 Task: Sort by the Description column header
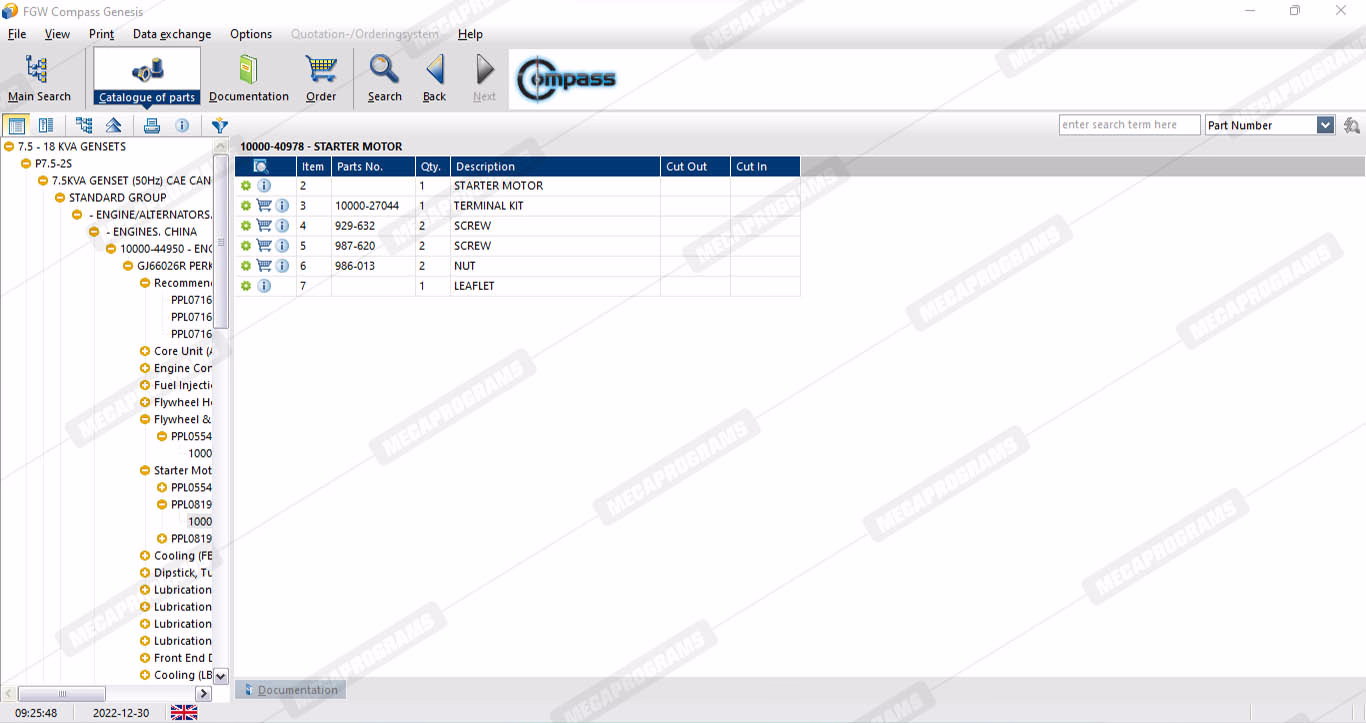click(x=555, y=166)
